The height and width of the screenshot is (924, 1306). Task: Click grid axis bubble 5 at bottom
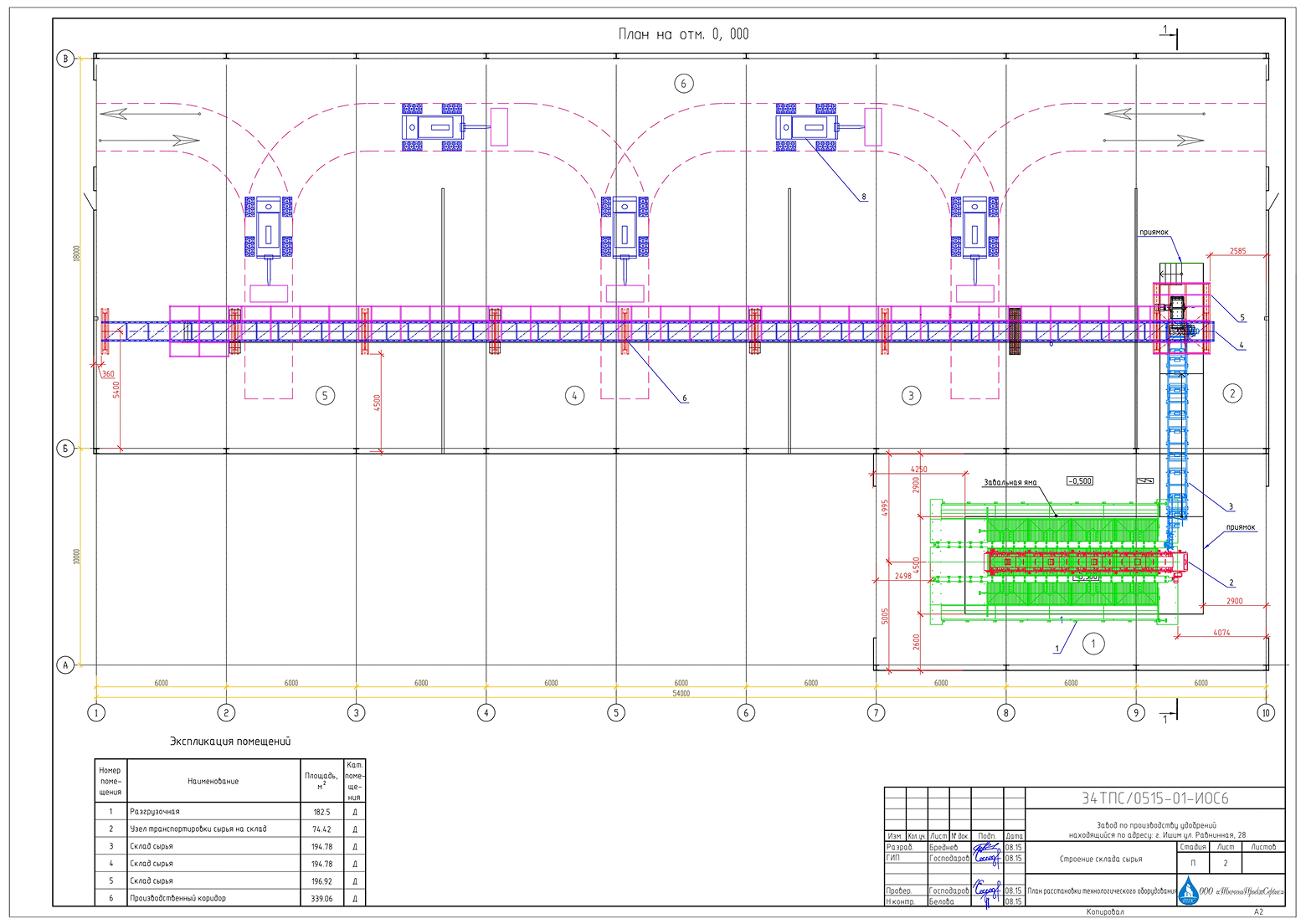click(616, 713)
